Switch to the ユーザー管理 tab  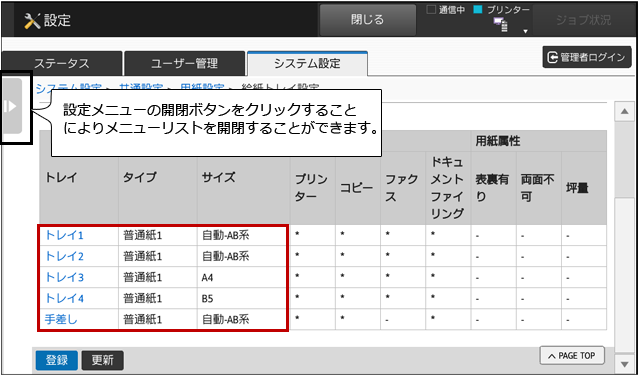tap(184, 64)
